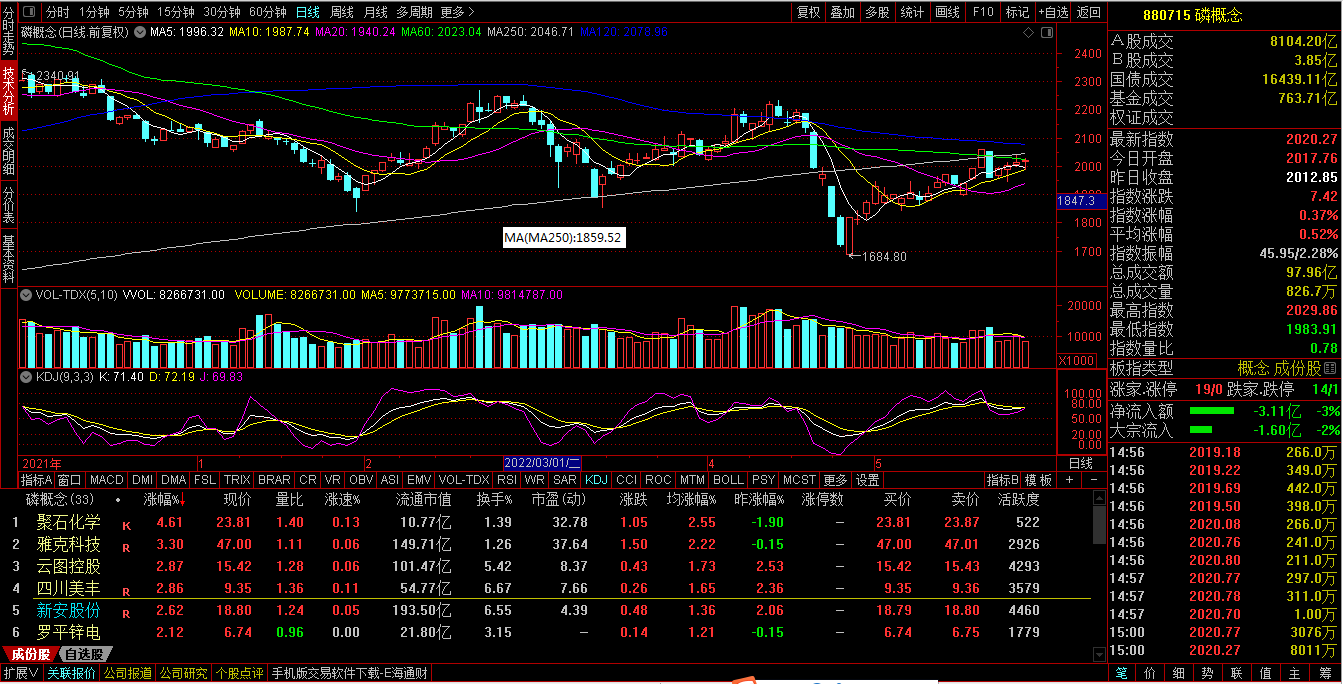Switch to 周线 weekly chart

(x=342, y=12)
